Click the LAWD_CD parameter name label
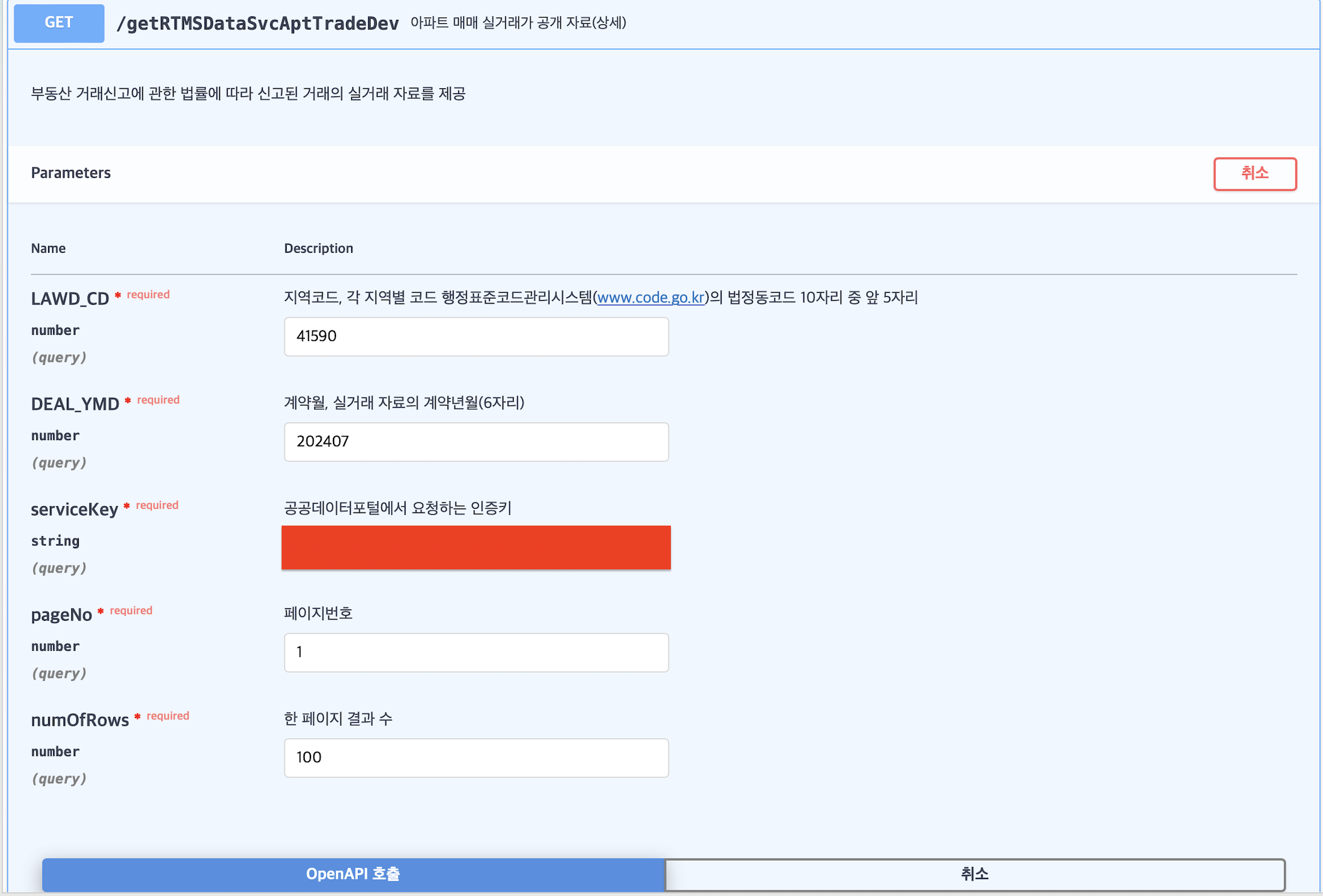The height and width of the screenshot is (896, 1323). (x=70, y=298)
